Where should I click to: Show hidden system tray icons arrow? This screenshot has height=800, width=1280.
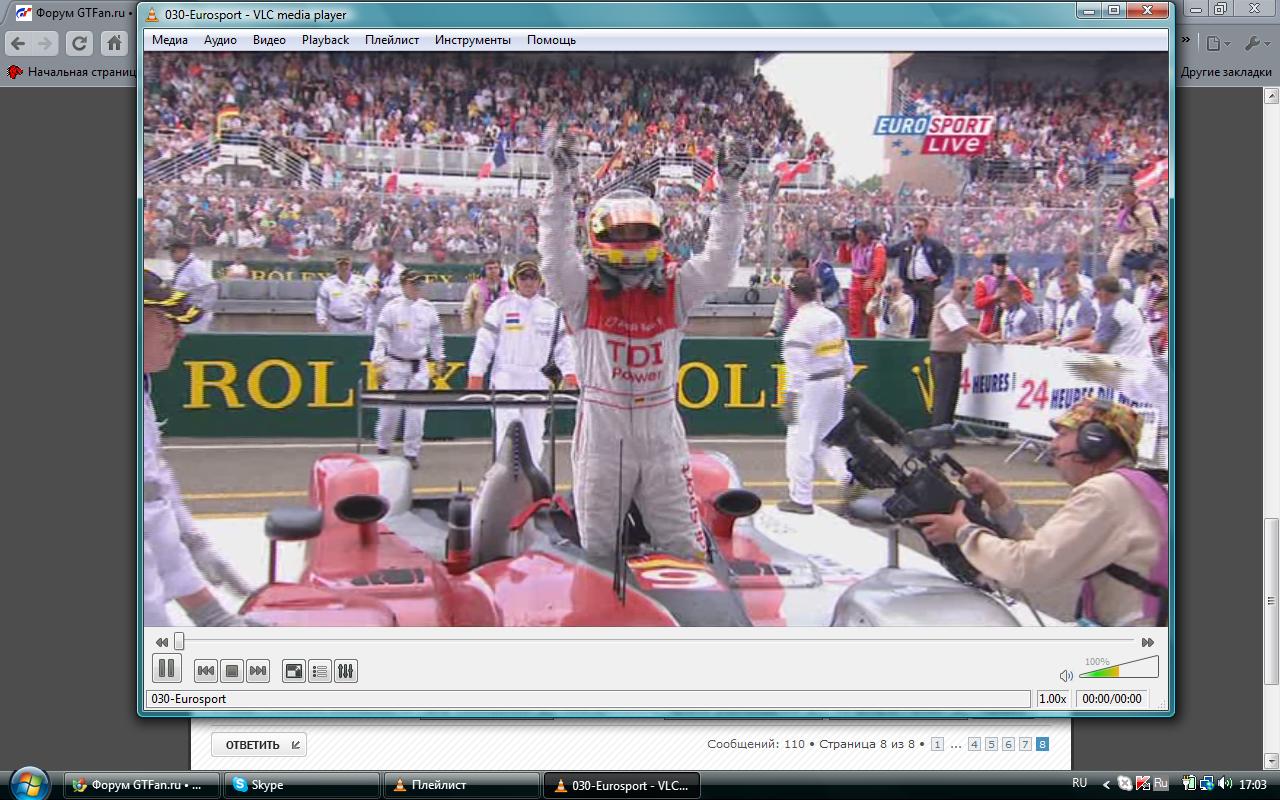tap(1106, 785)
